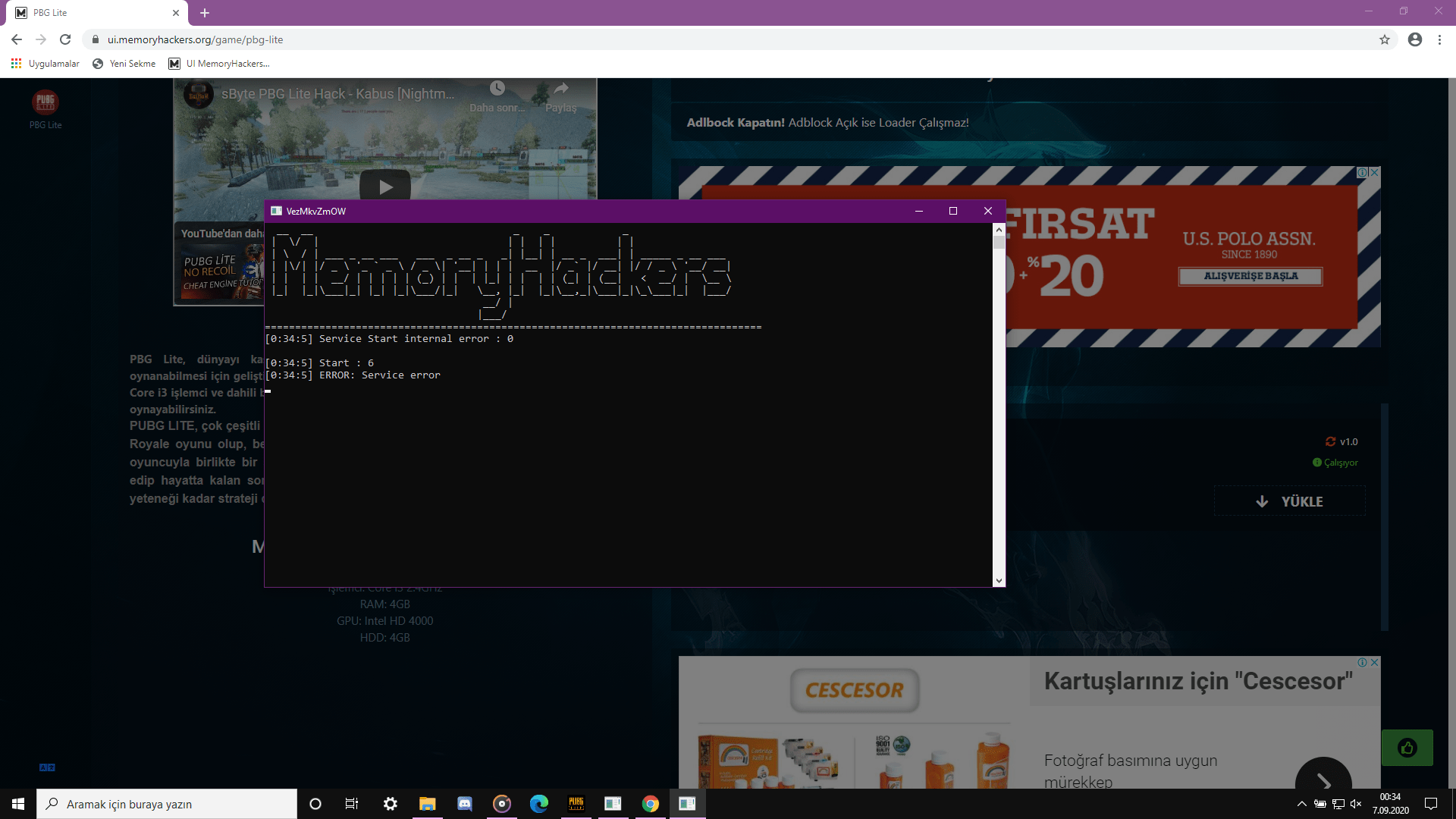Click ALIŞVERİŞE BAŞLA in the ad

click(x=1250, y=276)
